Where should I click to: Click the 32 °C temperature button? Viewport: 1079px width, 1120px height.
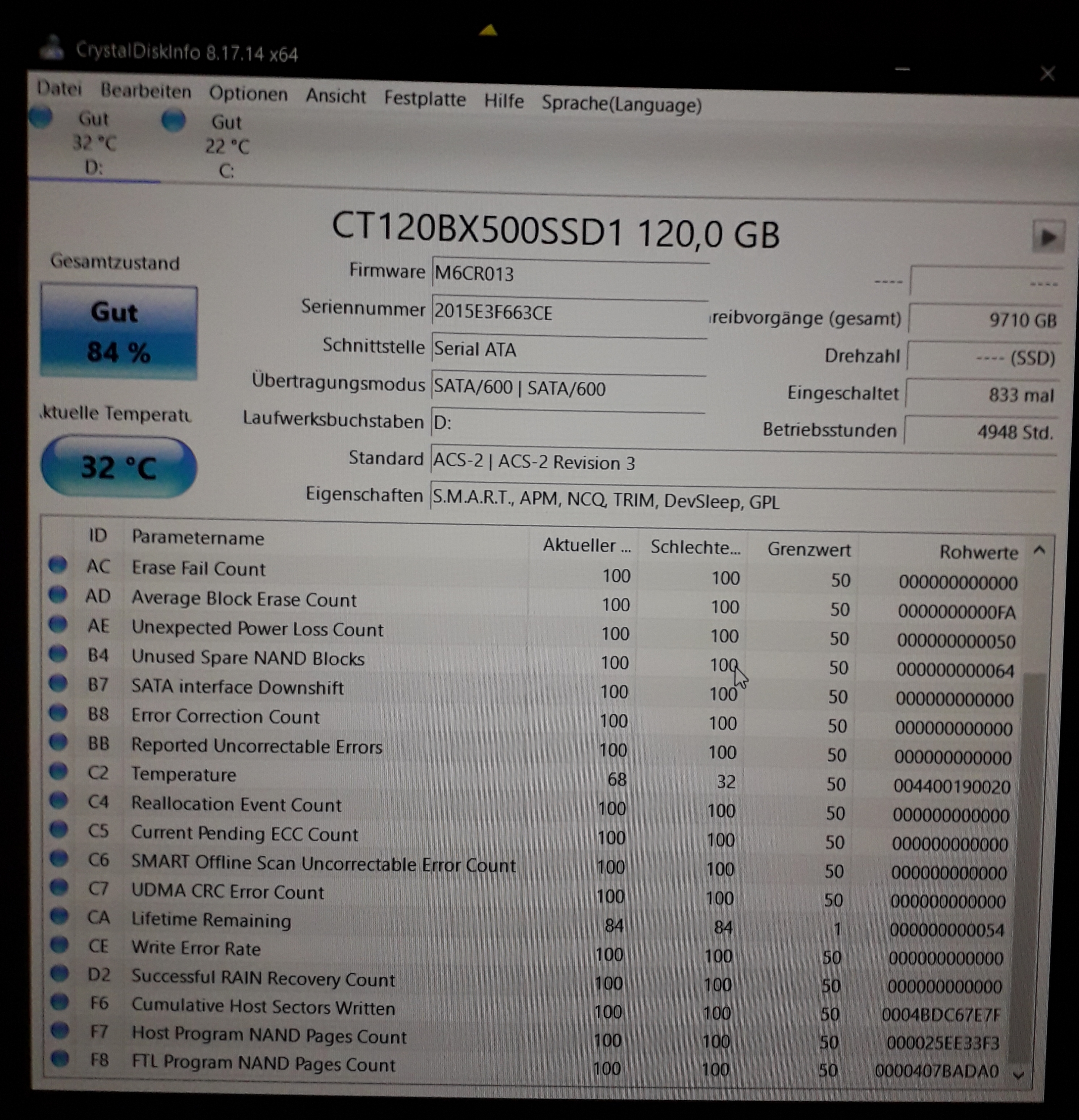pyautogui.click(x=119, y=466)
